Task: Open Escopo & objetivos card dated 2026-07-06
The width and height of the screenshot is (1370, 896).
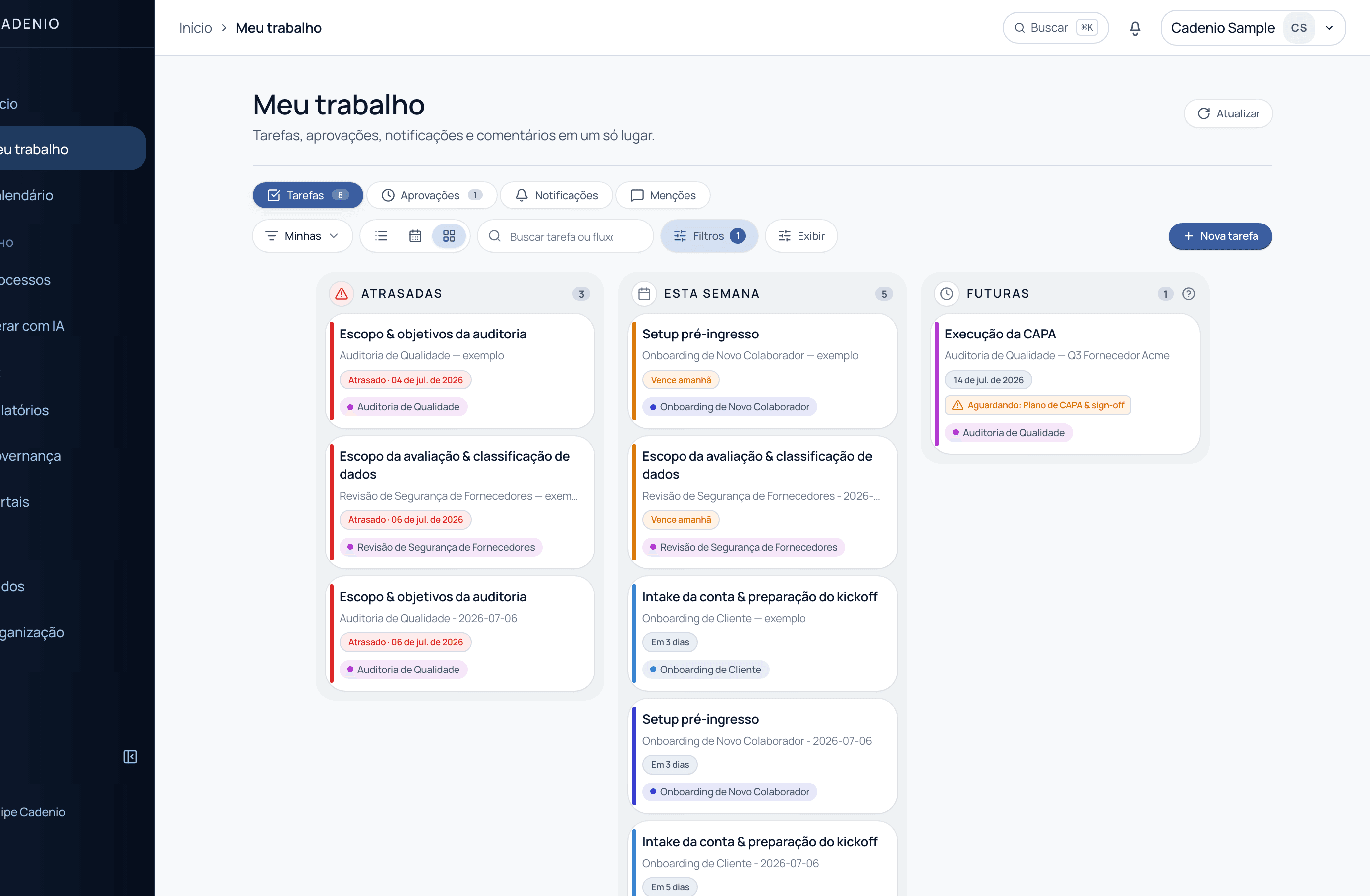Action: coord(460,634)
